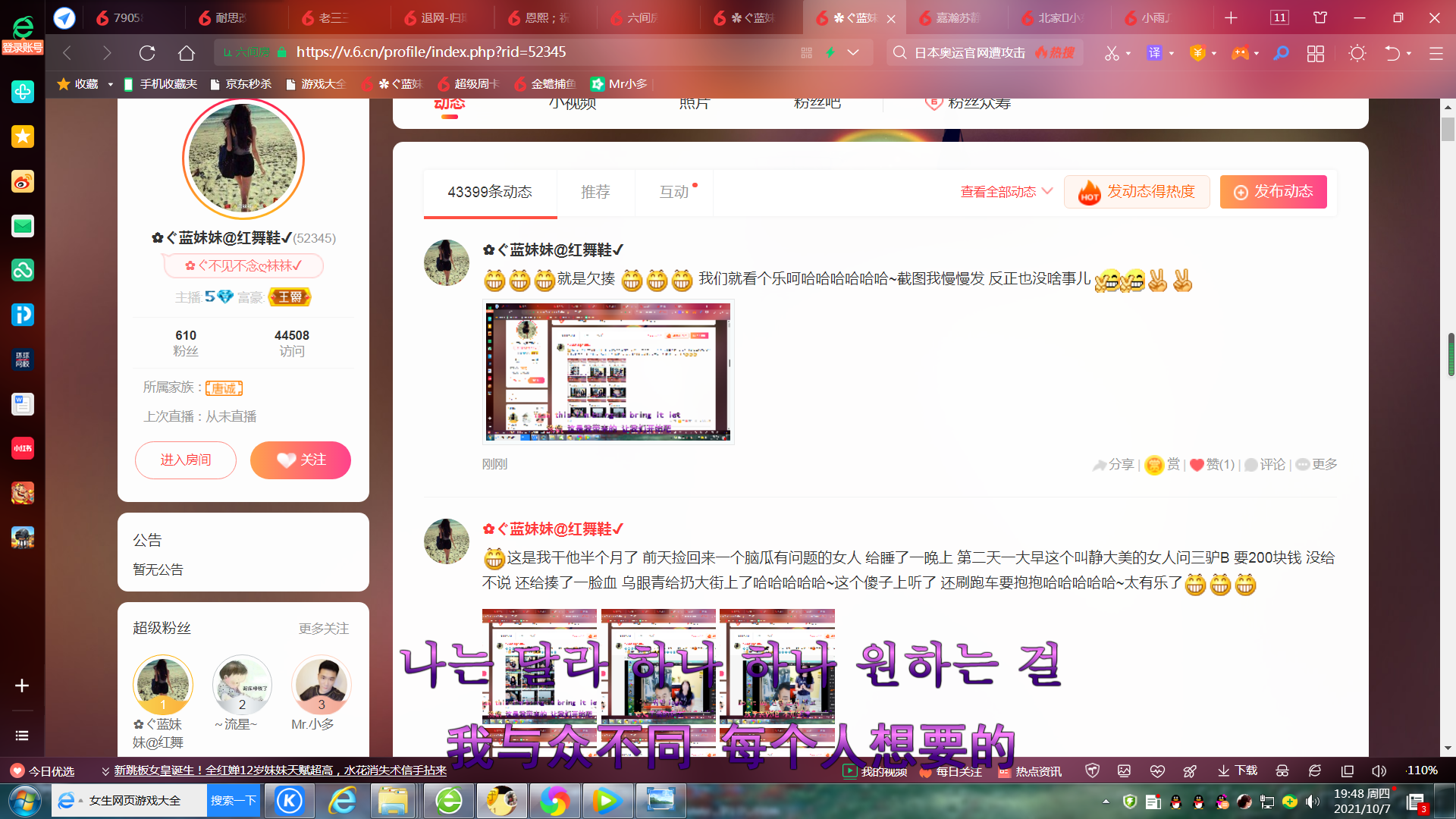Switch to the 43399条动态 tab
The width and height of the screenshot is (1456, 819).
(x=490, y=192)
